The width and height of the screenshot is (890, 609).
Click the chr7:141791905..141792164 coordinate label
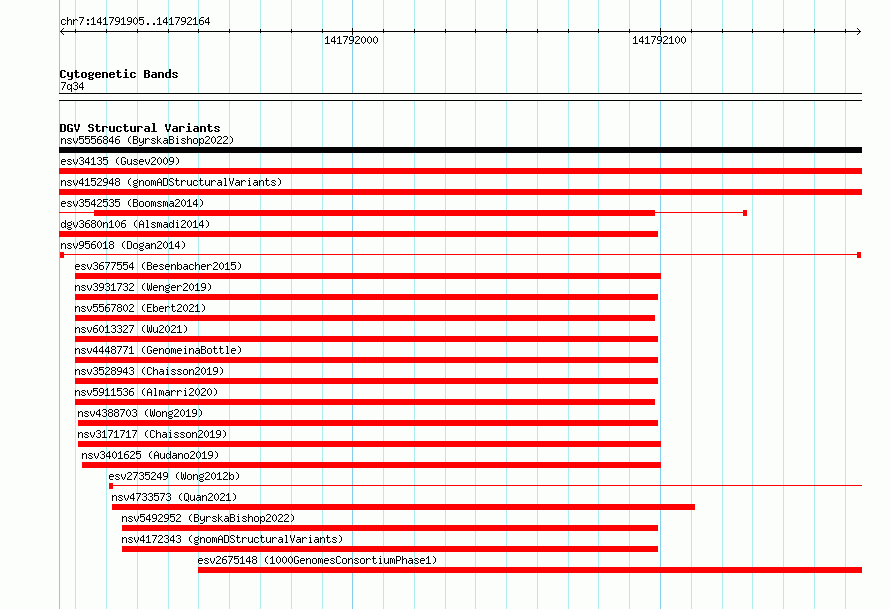pyautogui.click(x=135, y=21)
